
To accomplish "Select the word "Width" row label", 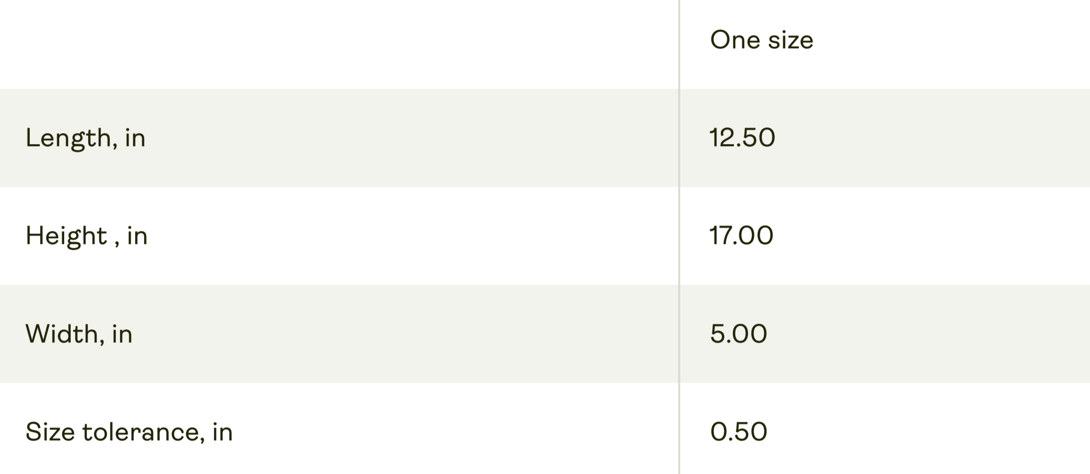I will pos(62,334).
